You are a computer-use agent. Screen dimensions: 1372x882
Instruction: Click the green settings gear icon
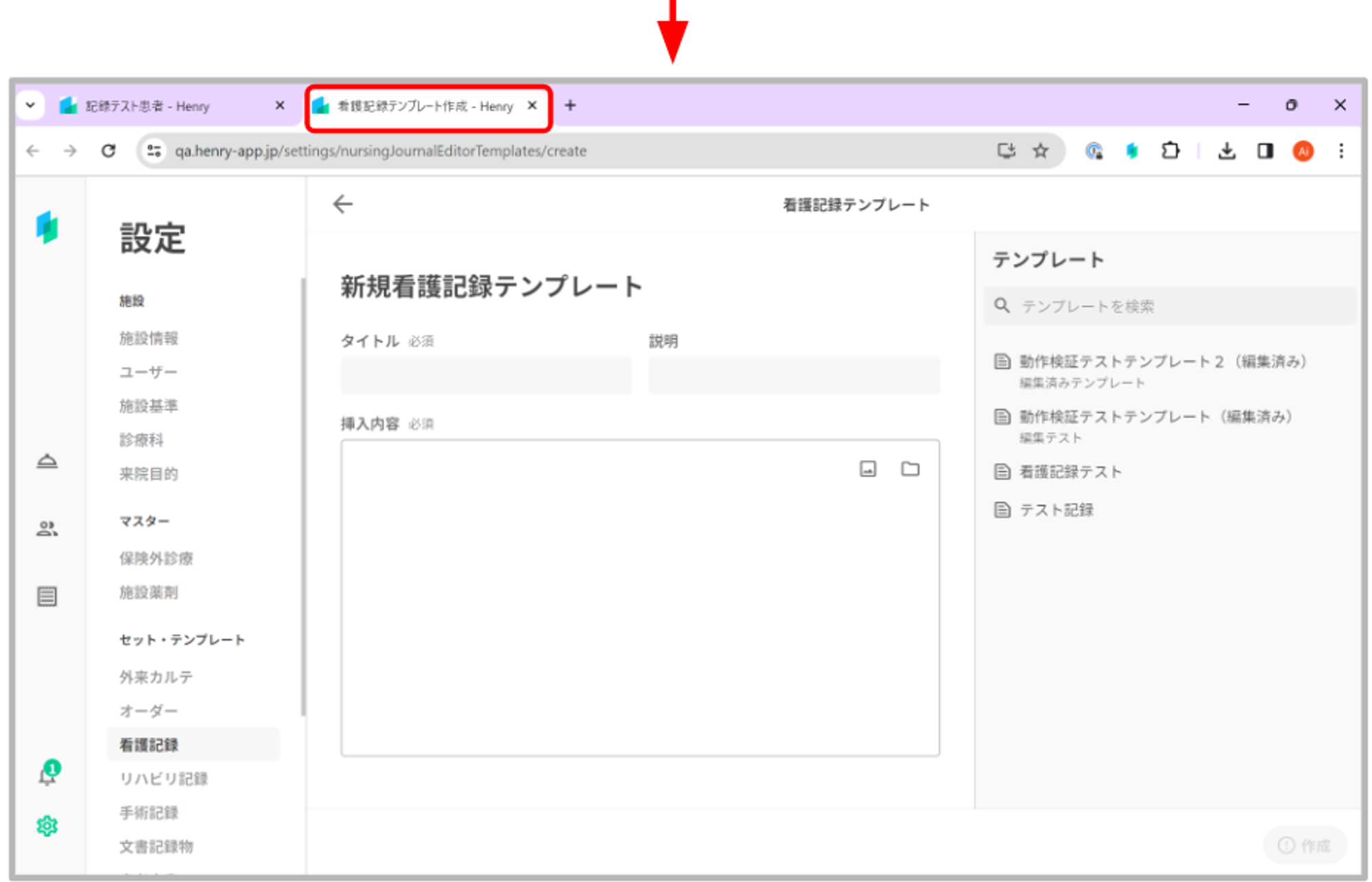(x=47, y=826)
